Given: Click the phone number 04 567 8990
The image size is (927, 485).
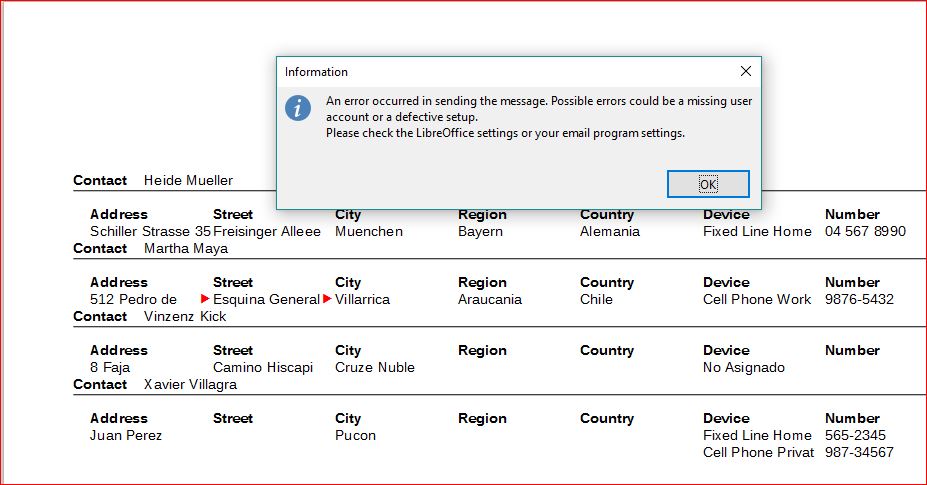Looking at the screenshot, I should (865, 232).
